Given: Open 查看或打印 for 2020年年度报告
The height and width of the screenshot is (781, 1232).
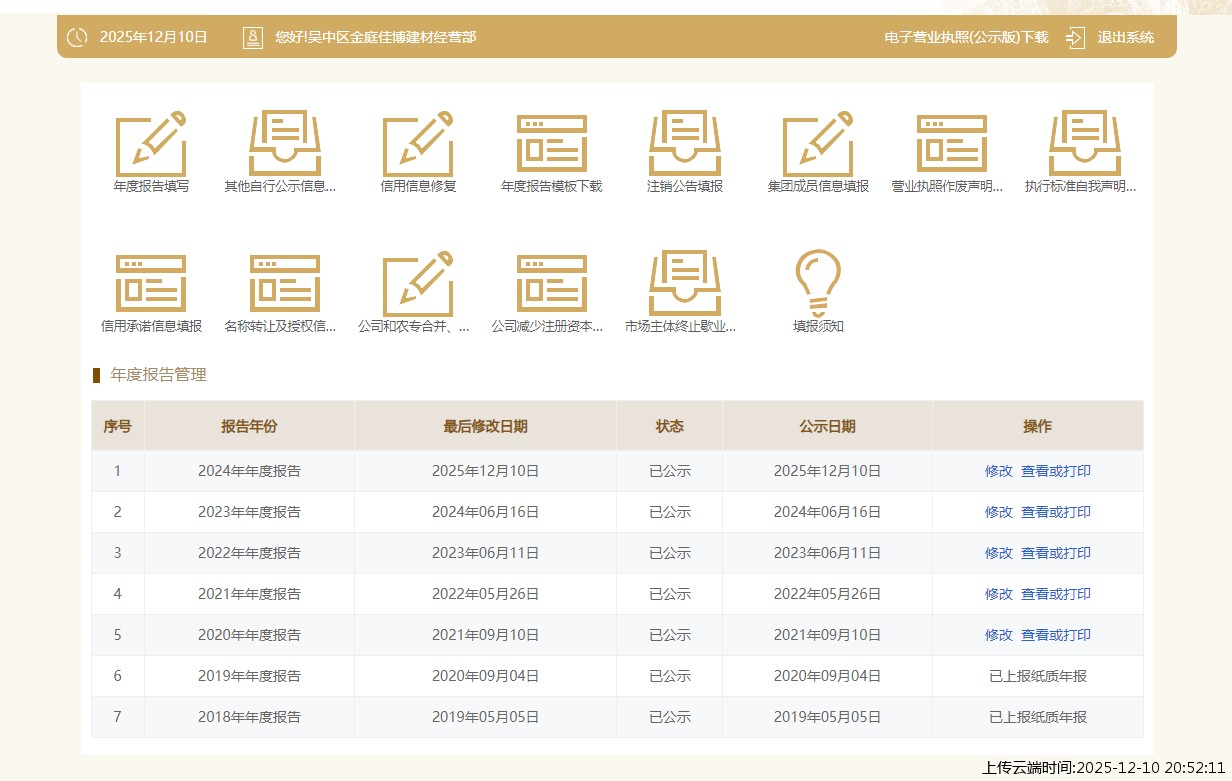Looking at the screenshot, I should click(1055, 635).
